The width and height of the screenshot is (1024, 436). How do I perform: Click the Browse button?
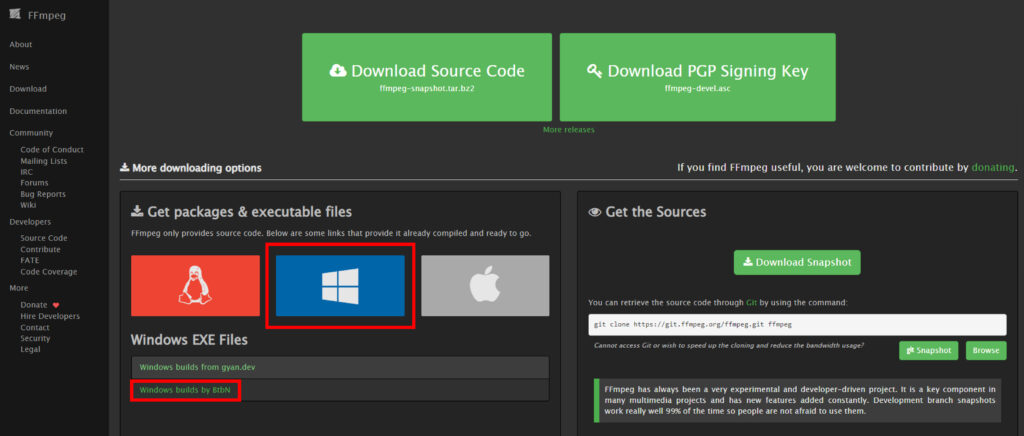(985, 350)
